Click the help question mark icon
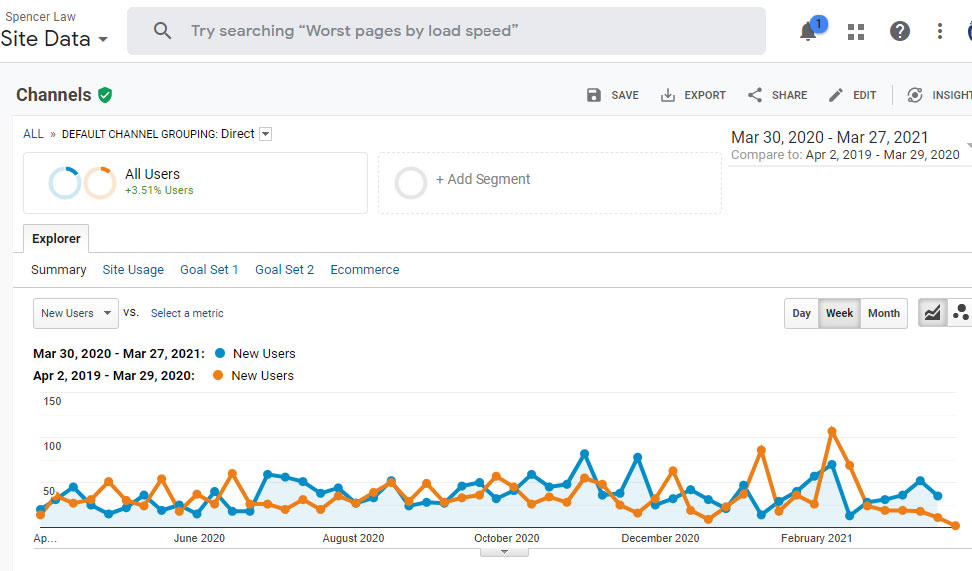Screen dimensions: 972x571 point(899,31)
